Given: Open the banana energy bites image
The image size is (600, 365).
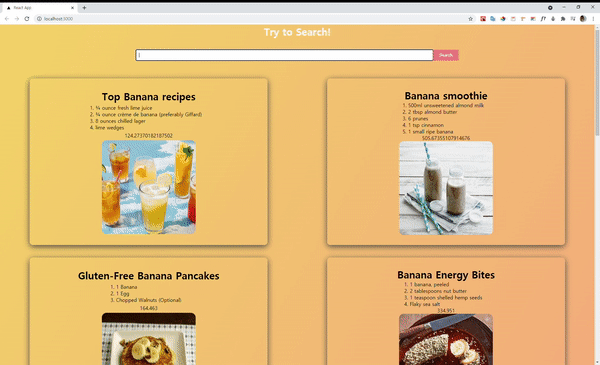Looking at the screenshot, I should coord(446,339).
